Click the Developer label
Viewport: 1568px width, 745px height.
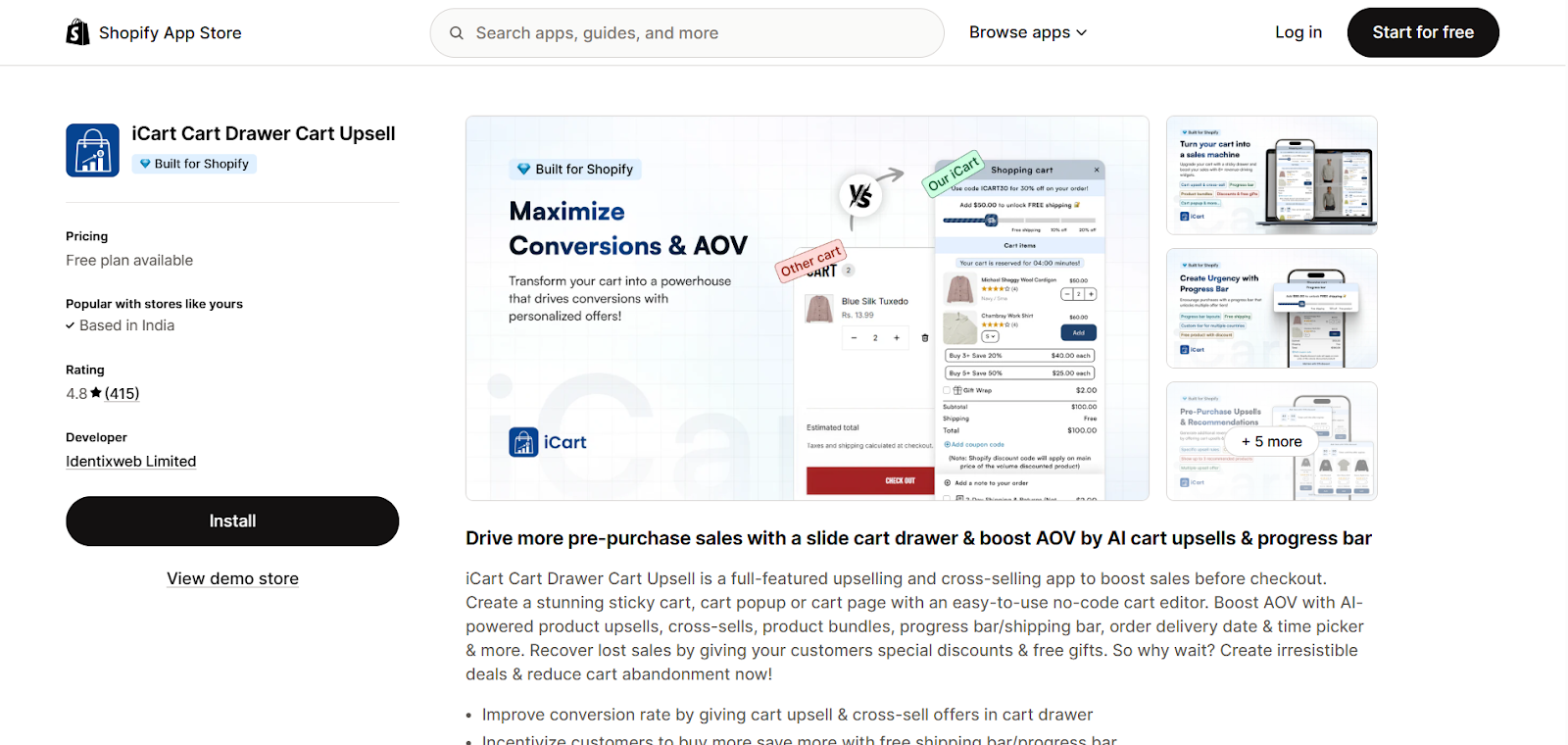[96, 437]
